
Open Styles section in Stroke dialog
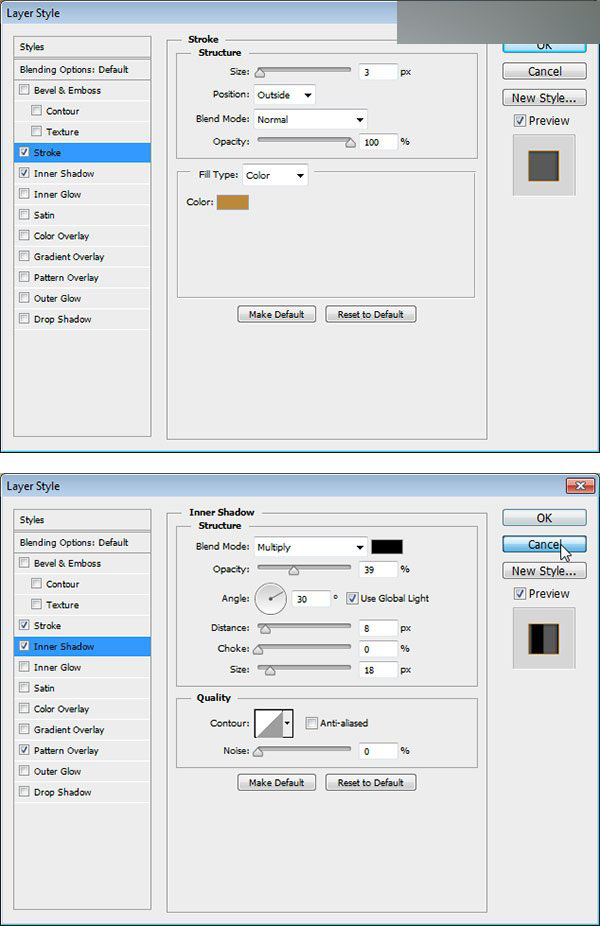pos(82,47)
